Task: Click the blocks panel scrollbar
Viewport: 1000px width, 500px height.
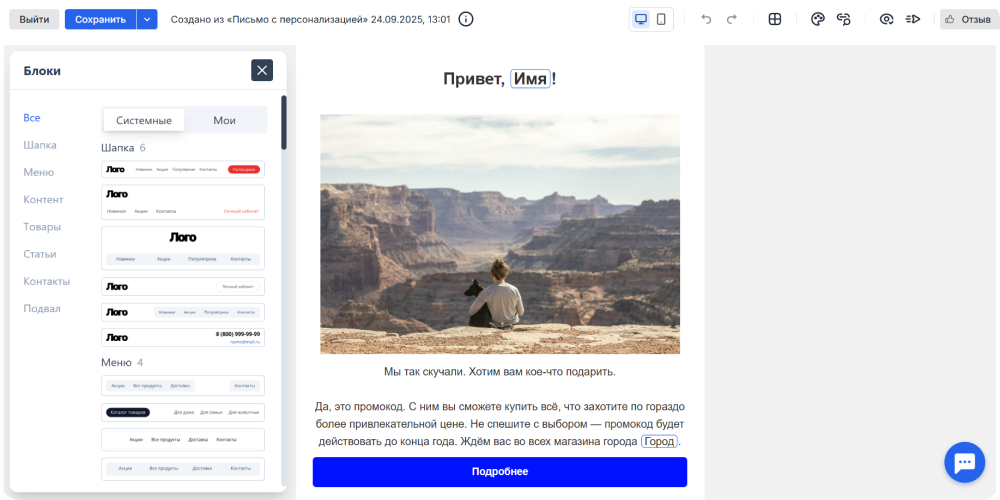Action: click(284, 122)
